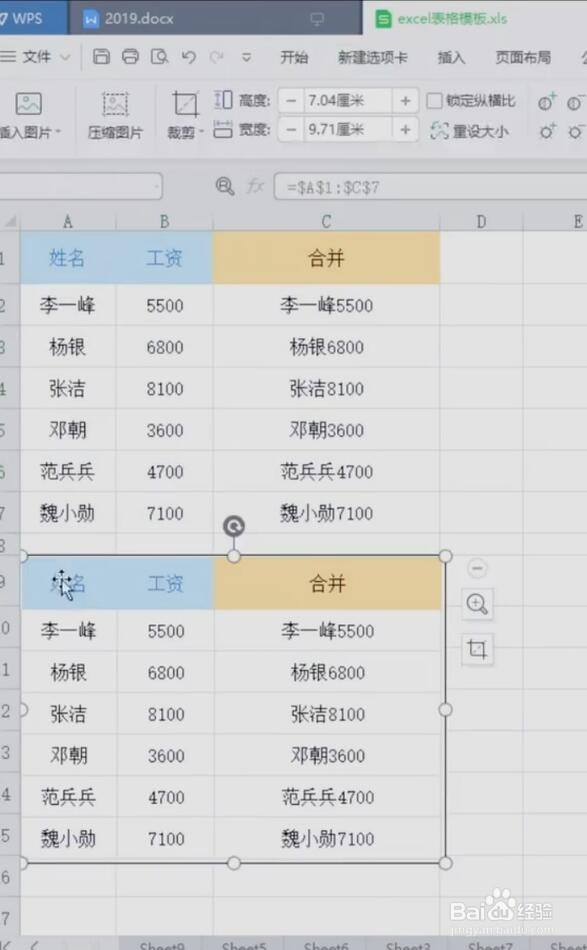Viewport: 587px width, 950px height.
Task: Click cell 范兵兵4700 in row 6
Action: click(x=327, y=471)
